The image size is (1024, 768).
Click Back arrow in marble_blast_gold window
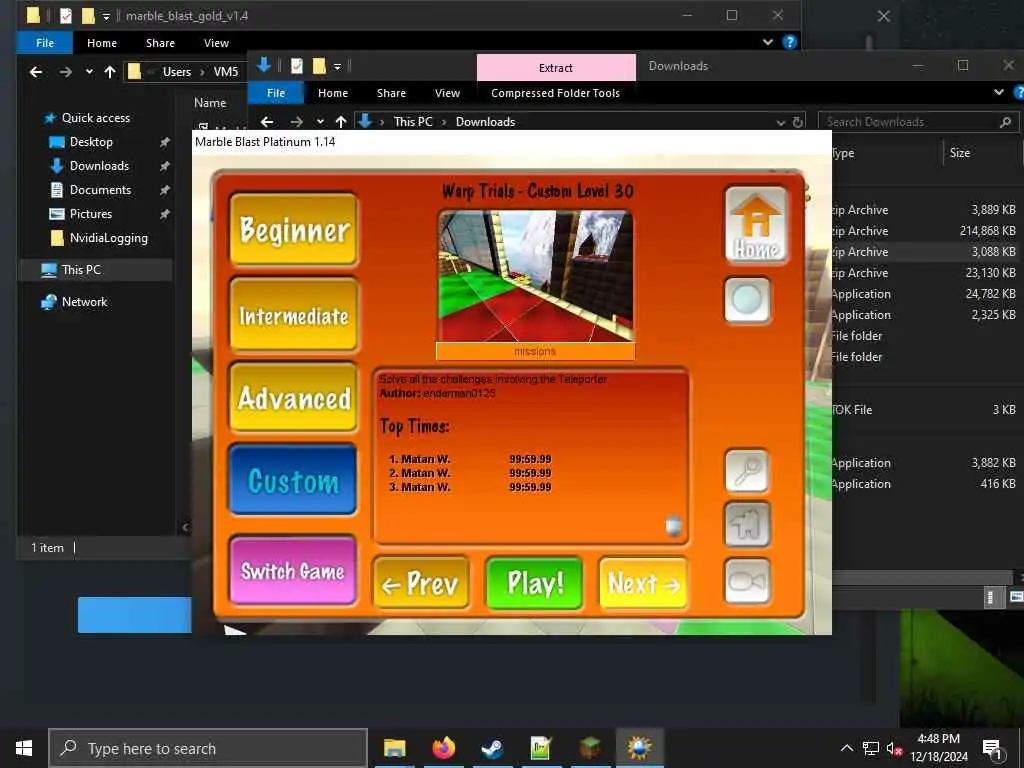click(36, 72)
